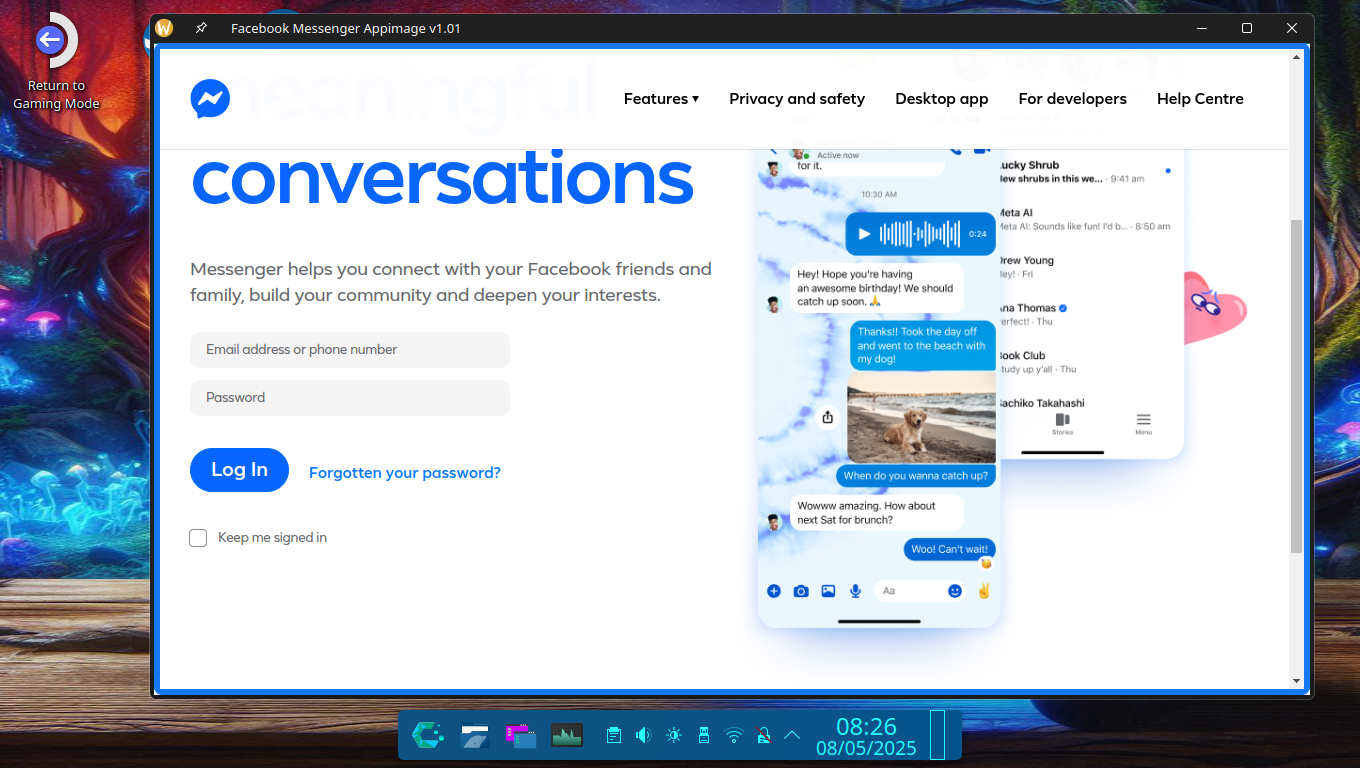This screenshot has width=1360, height=768.
Task: Click the blue plus icon in chat toolbar
Action: pos(774,591)
